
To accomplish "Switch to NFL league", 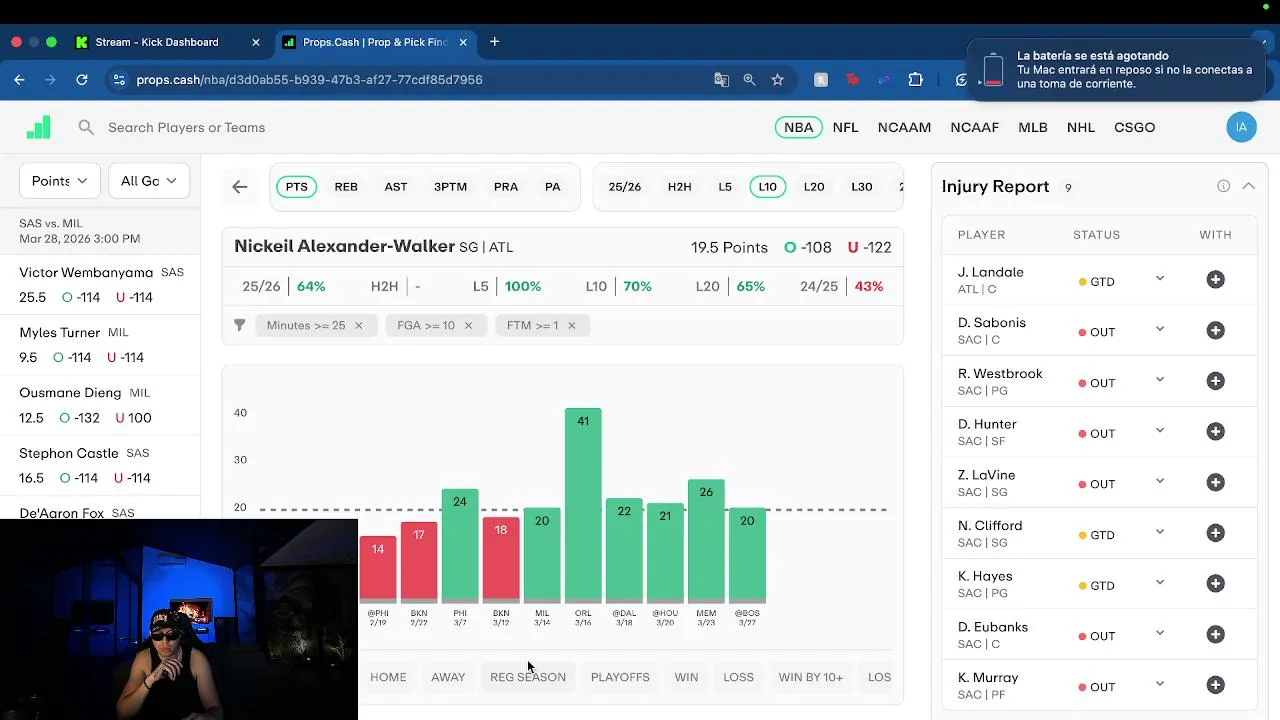I will pyautogui.click(x=845, y=127).
